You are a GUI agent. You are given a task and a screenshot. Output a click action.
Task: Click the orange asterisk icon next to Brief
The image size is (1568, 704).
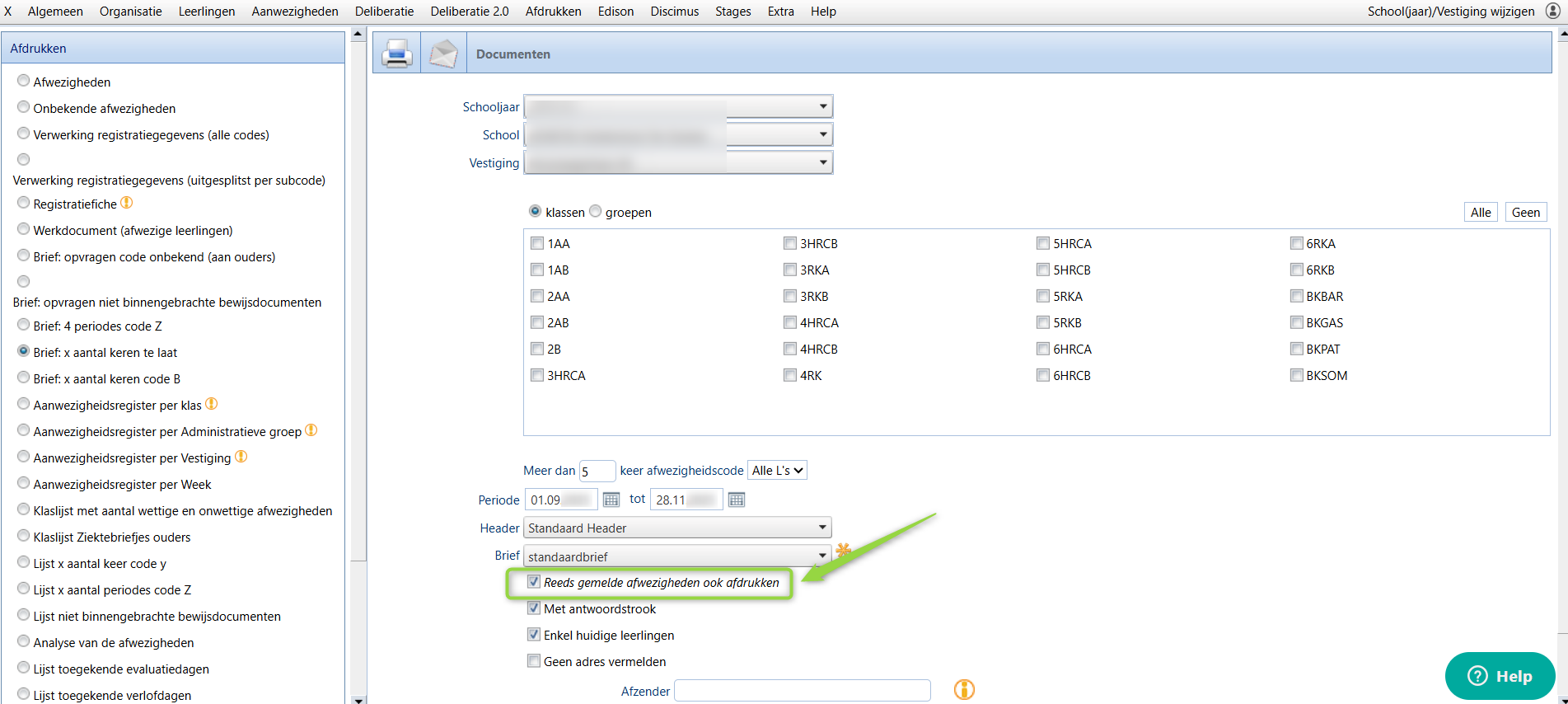pyautogui.click(x=843, y=551)
